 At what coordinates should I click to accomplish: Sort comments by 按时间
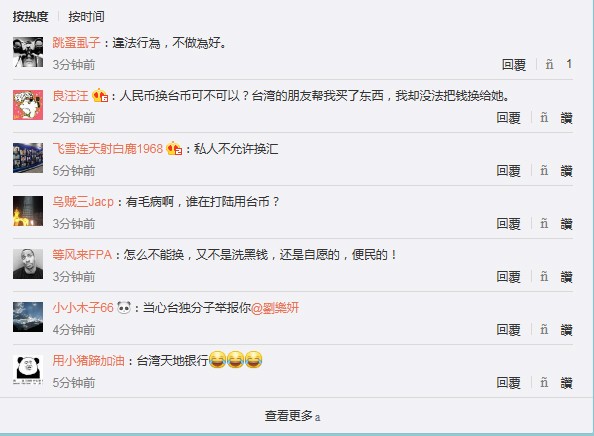click(86, 16)
